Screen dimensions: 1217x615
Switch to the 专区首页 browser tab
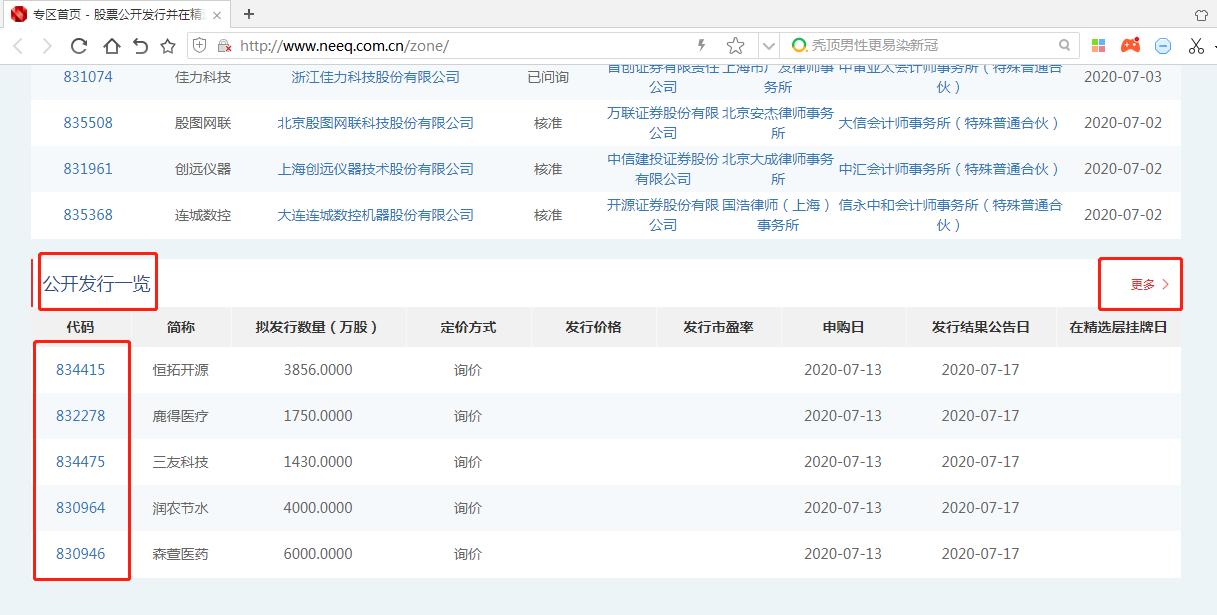tap(110, 15)
